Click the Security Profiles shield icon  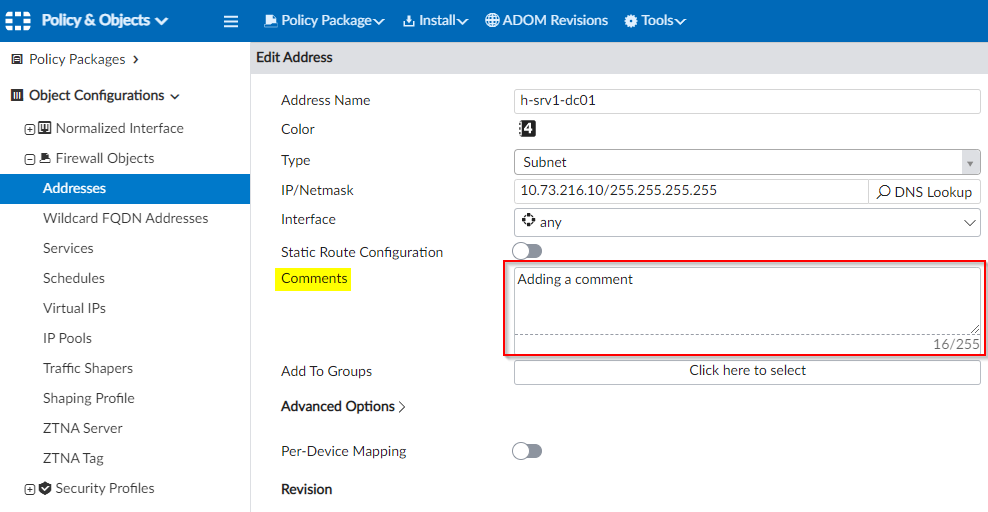click(x=45, y=488)
